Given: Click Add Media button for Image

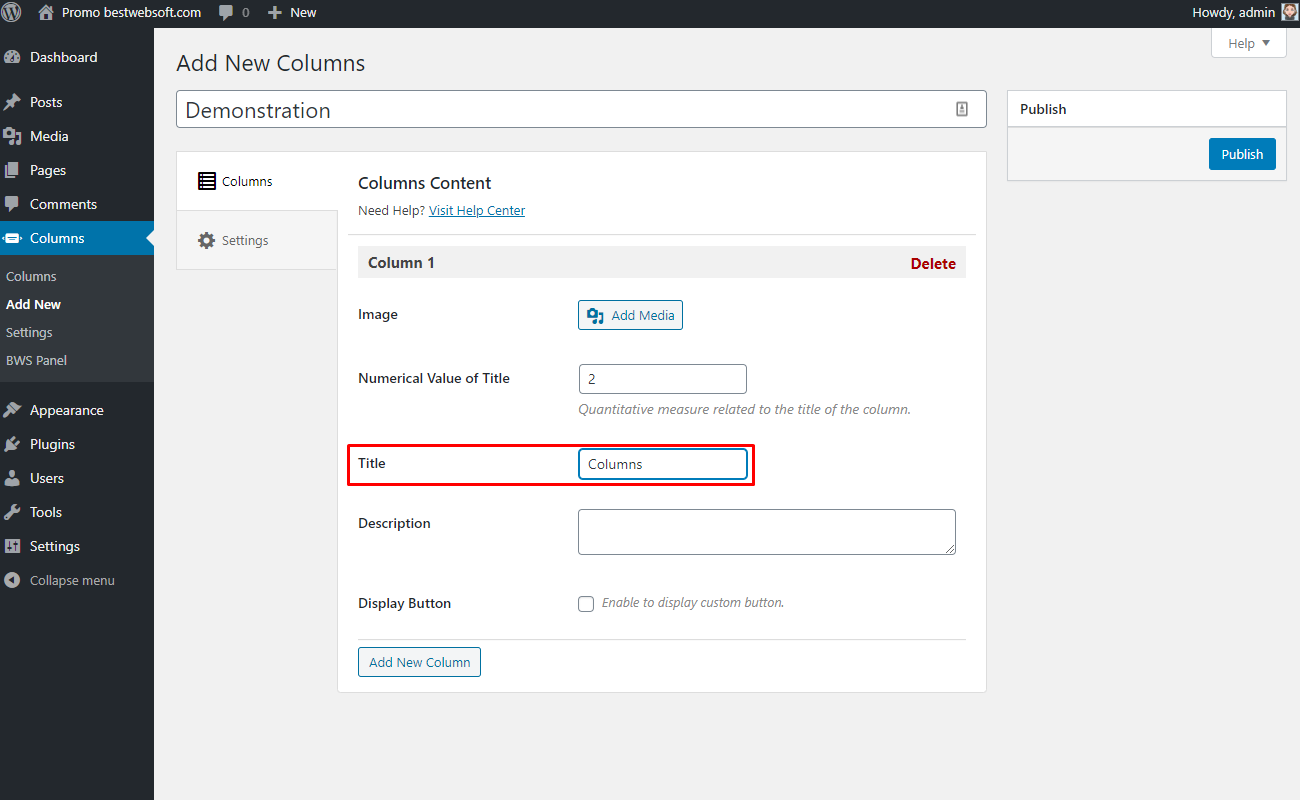Looking at the screenshot, I should click(630, 315).
